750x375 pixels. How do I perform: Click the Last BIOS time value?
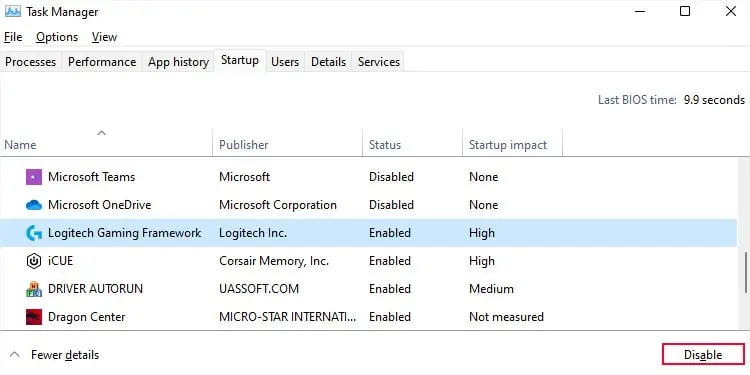[714, 100]
